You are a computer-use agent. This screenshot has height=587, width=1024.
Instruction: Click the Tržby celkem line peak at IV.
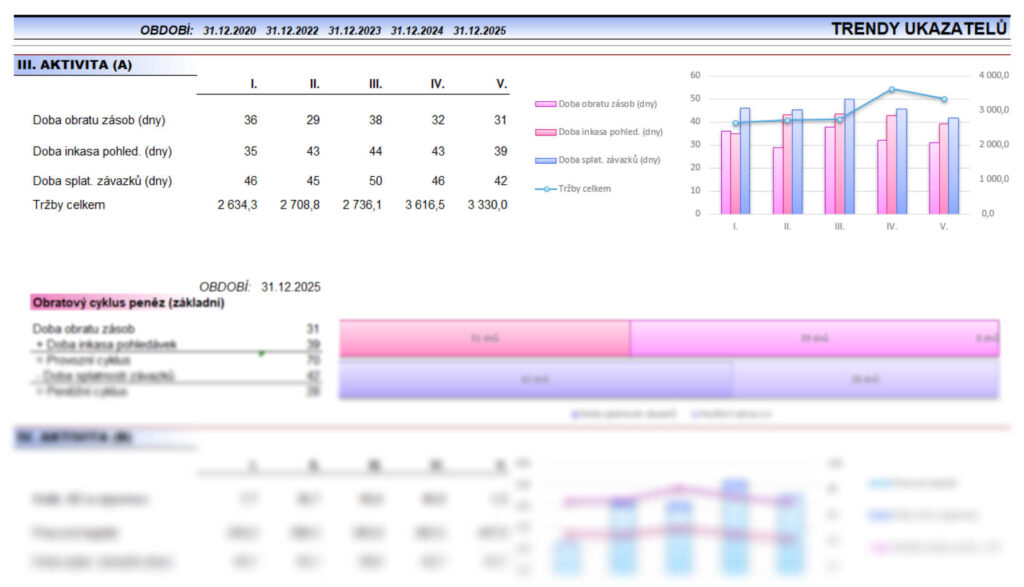(x=892, y=89)
